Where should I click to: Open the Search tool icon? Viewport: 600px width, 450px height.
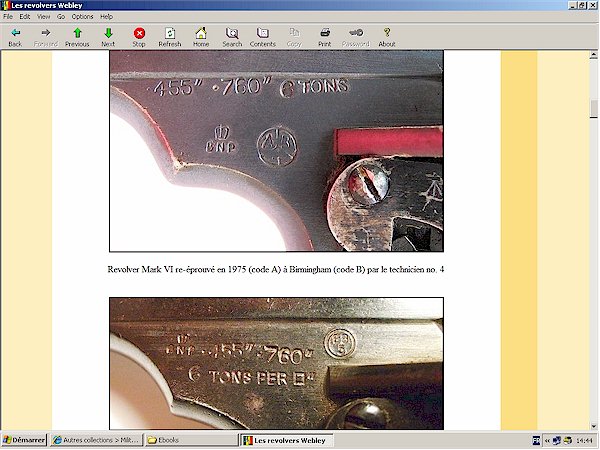[x=232, y=33]
